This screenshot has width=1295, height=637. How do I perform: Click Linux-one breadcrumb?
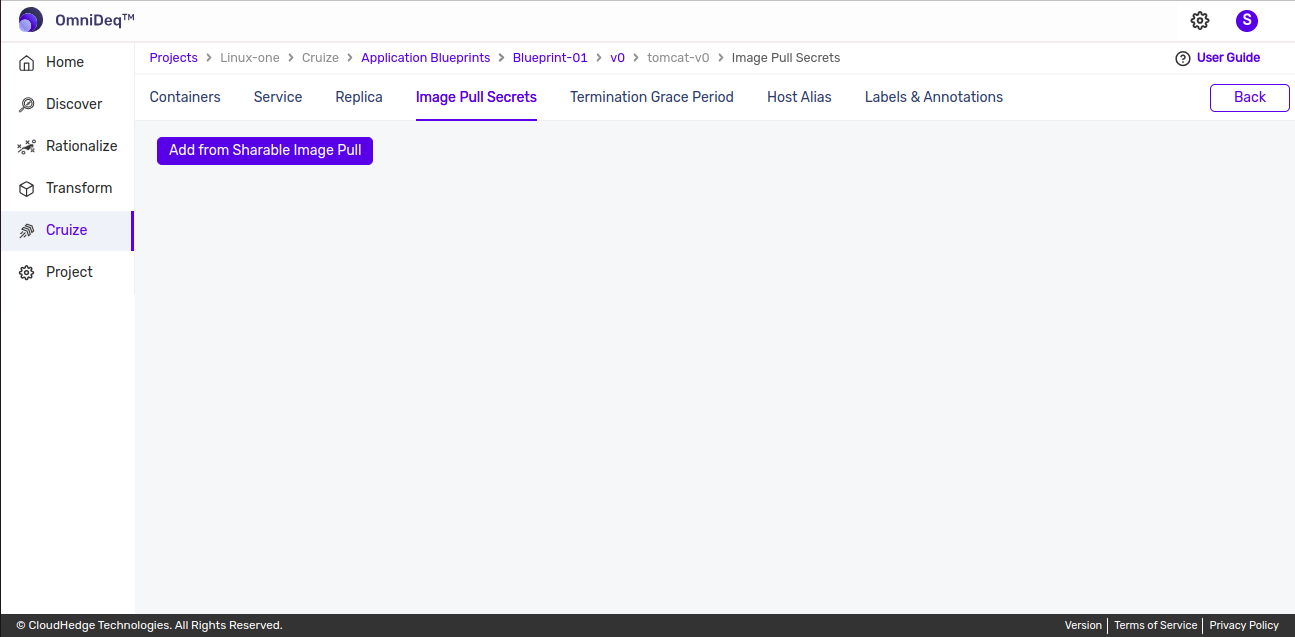(x=250, y=58)
